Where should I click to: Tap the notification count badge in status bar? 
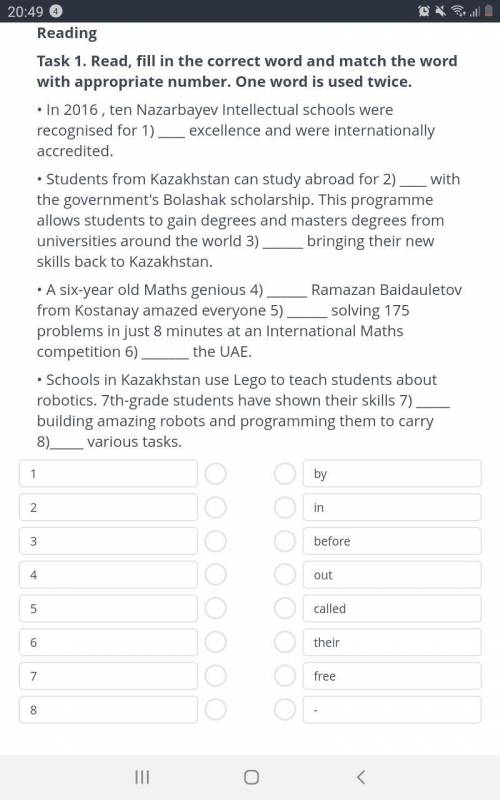tap(56, 11)
